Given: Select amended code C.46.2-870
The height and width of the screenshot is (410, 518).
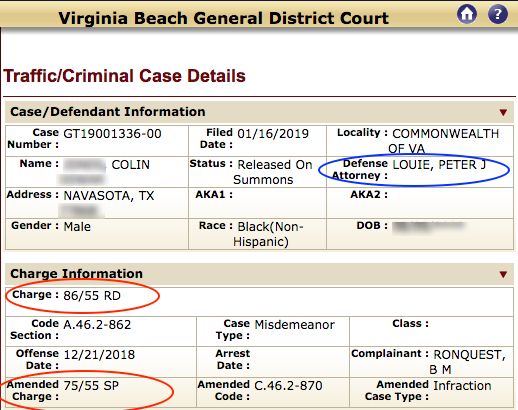Looking at the screenshot, I should tap(288, 386).
